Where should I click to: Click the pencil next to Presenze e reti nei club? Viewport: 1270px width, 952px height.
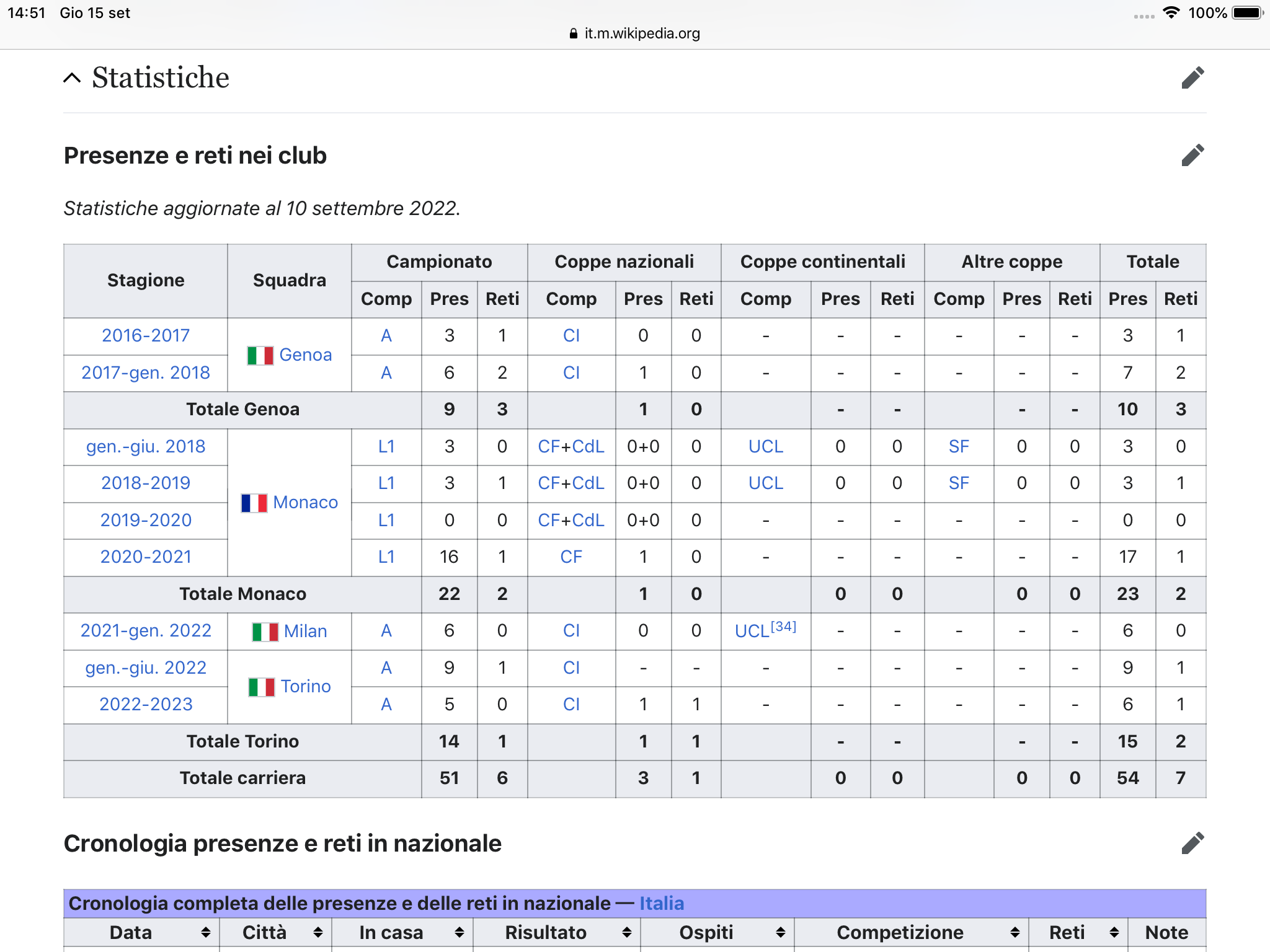pos(1192,156)
